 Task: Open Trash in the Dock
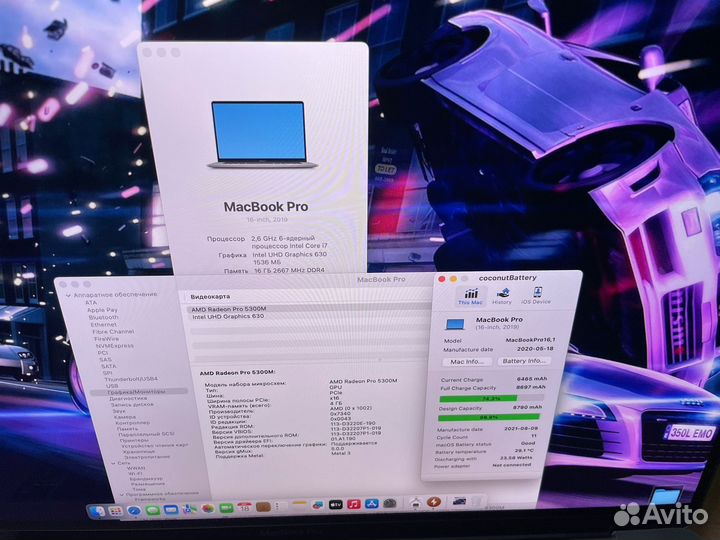point(477,501)
